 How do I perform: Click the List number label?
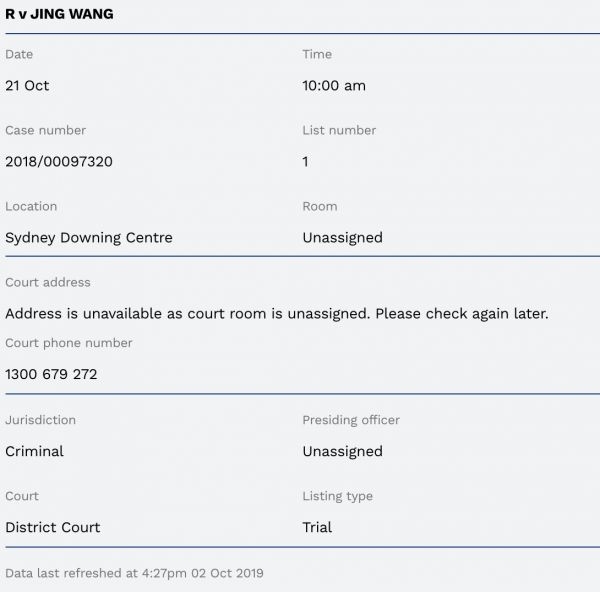(x=339, y=130)
